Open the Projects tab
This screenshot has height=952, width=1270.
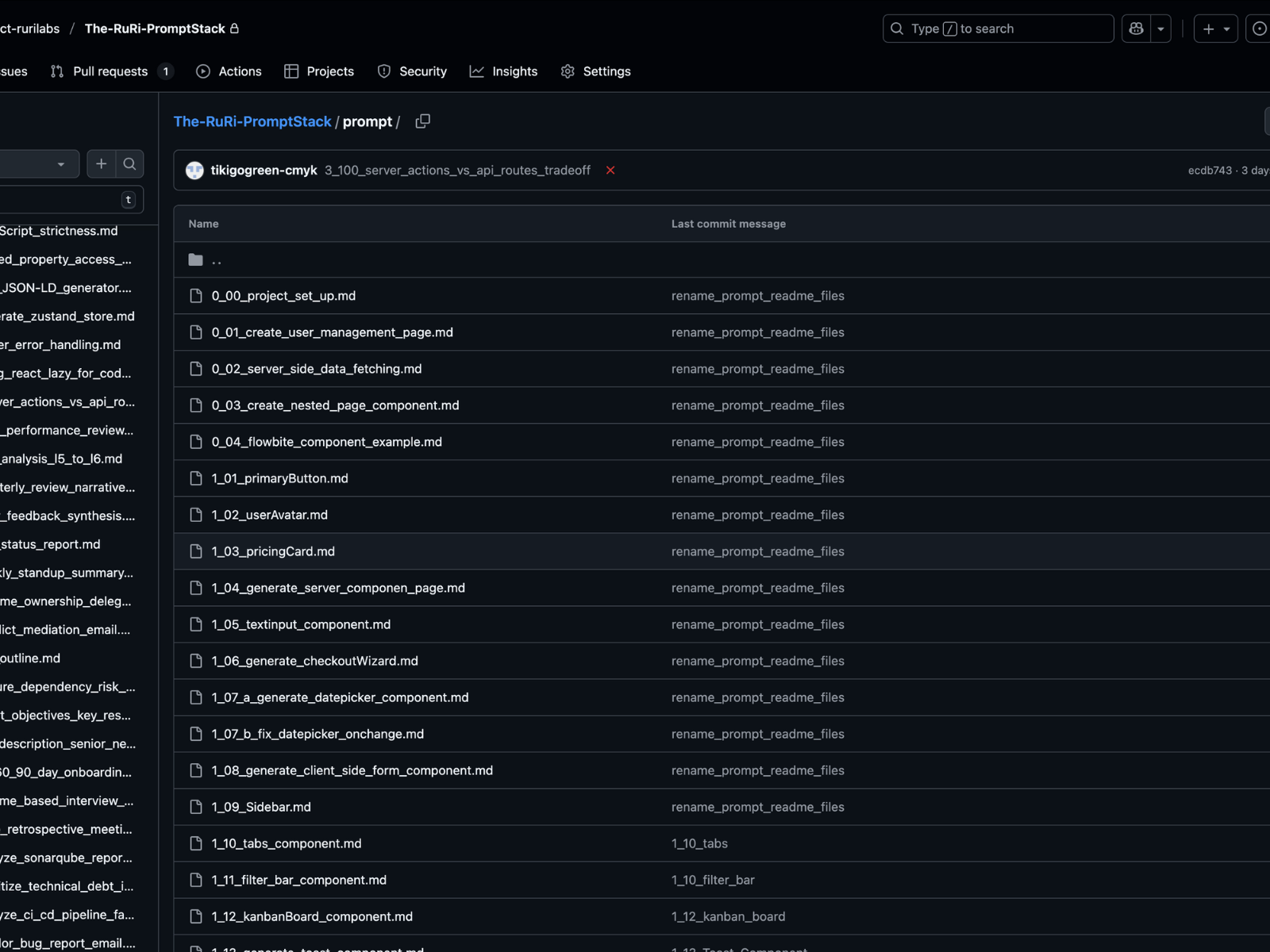(x=319, y=71)
